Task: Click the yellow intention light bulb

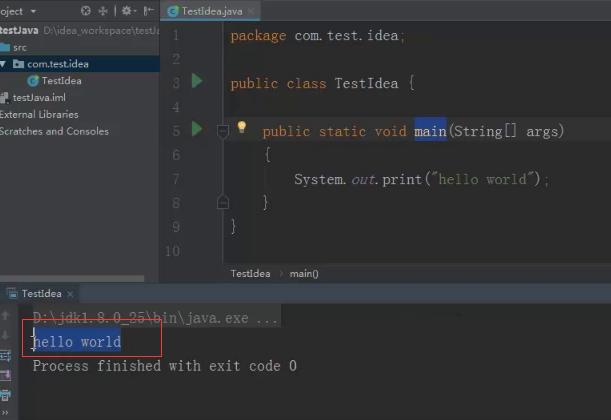Action: 242,127
